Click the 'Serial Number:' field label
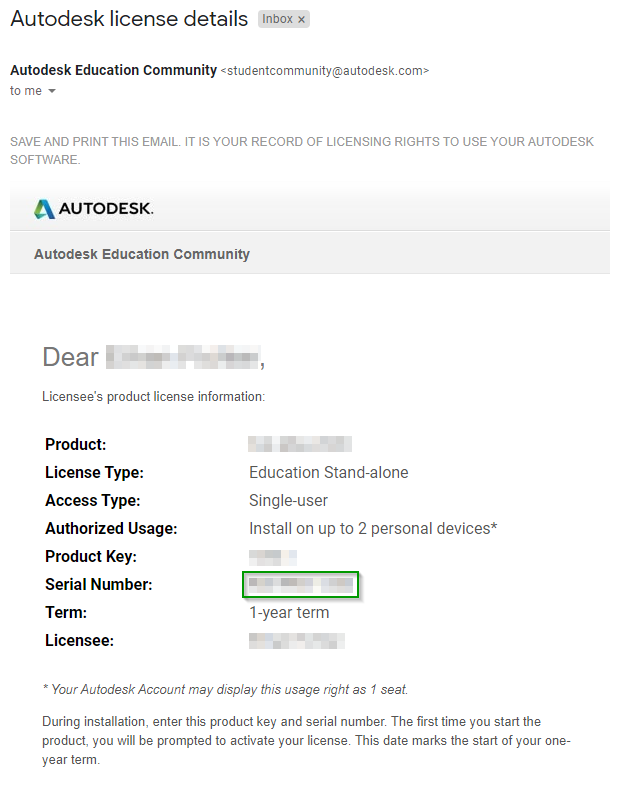 pos(99,584)
